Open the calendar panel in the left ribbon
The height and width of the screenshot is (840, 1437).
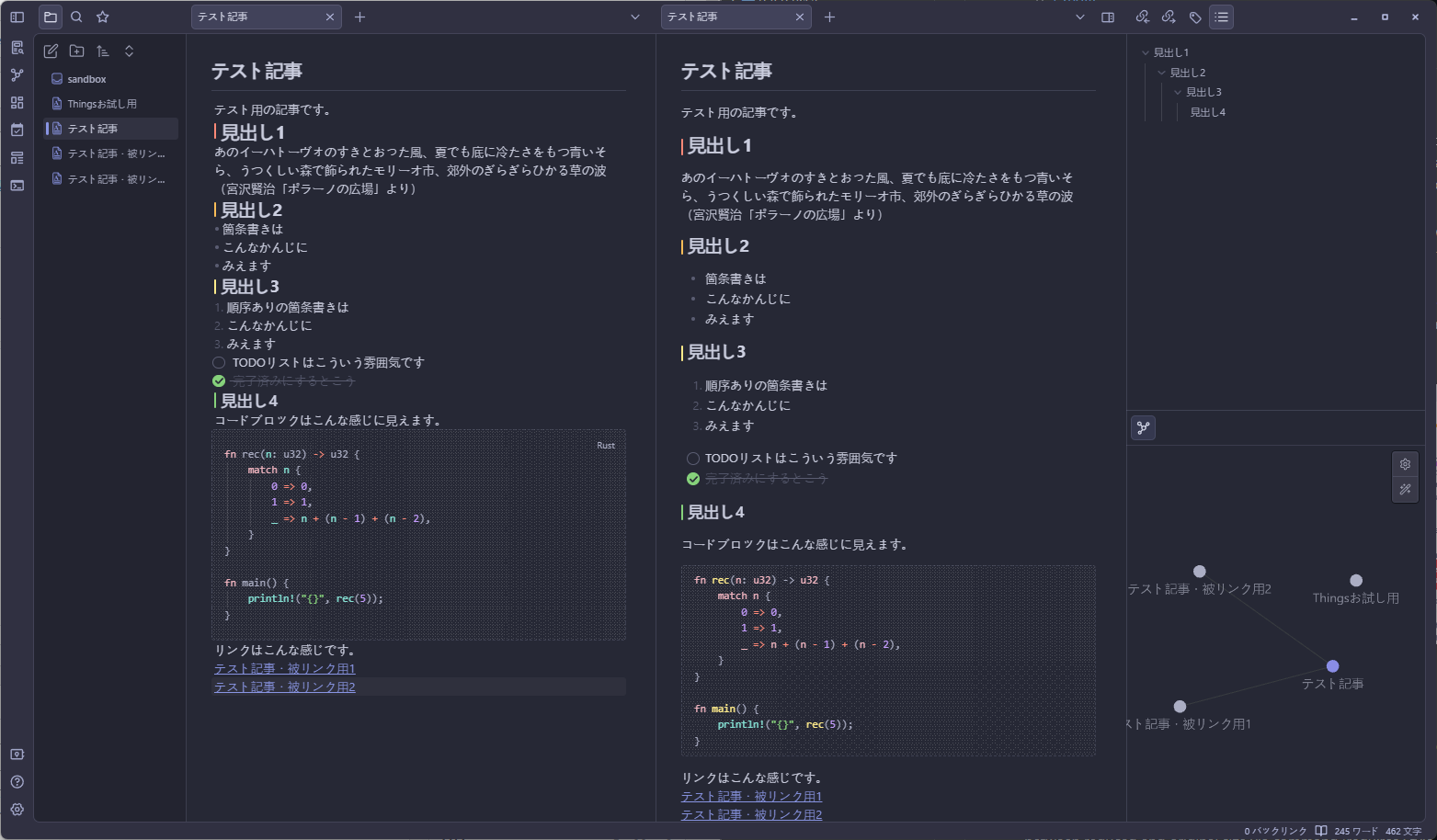17,129
